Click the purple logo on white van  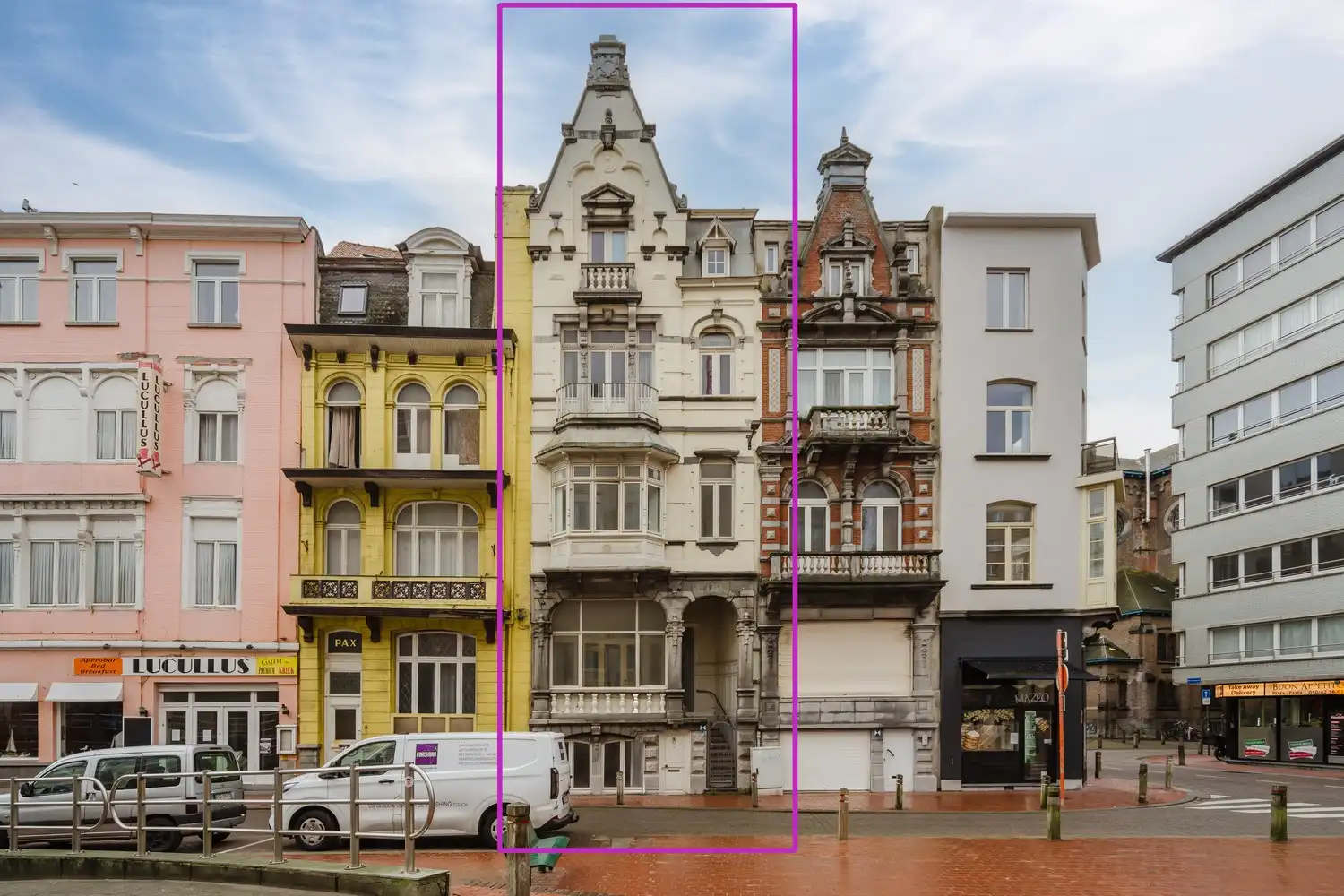(x=426, y=754)
